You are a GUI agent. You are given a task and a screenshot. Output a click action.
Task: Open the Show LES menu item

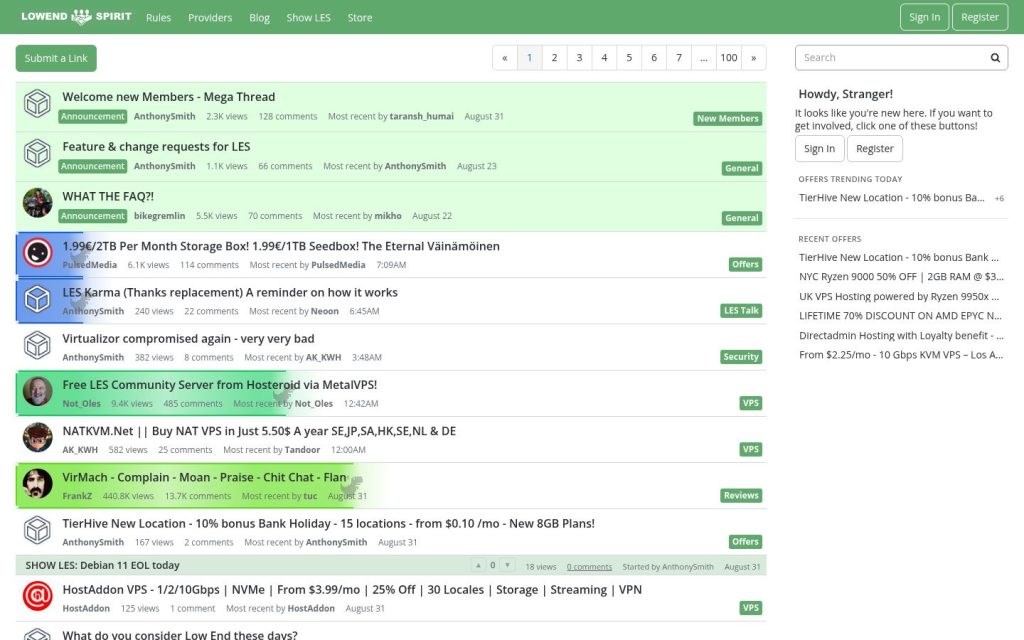pos(308,18)
